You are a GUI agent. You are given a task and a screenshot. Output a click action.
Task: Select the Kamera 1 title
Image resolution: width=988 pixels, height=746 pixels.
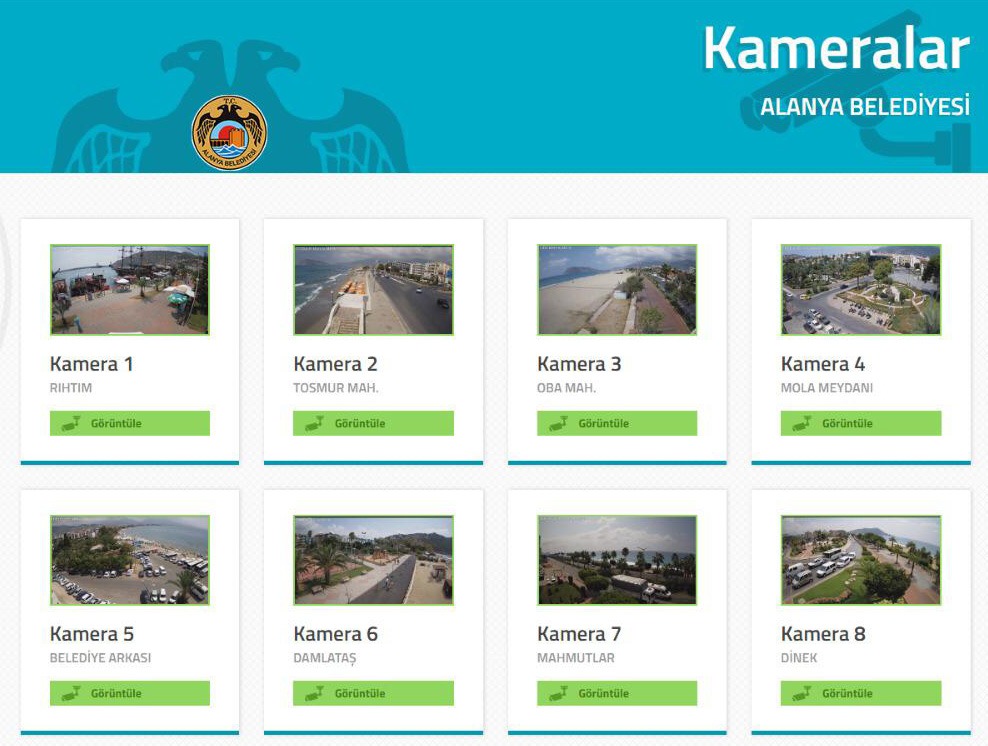coord(91,364)
